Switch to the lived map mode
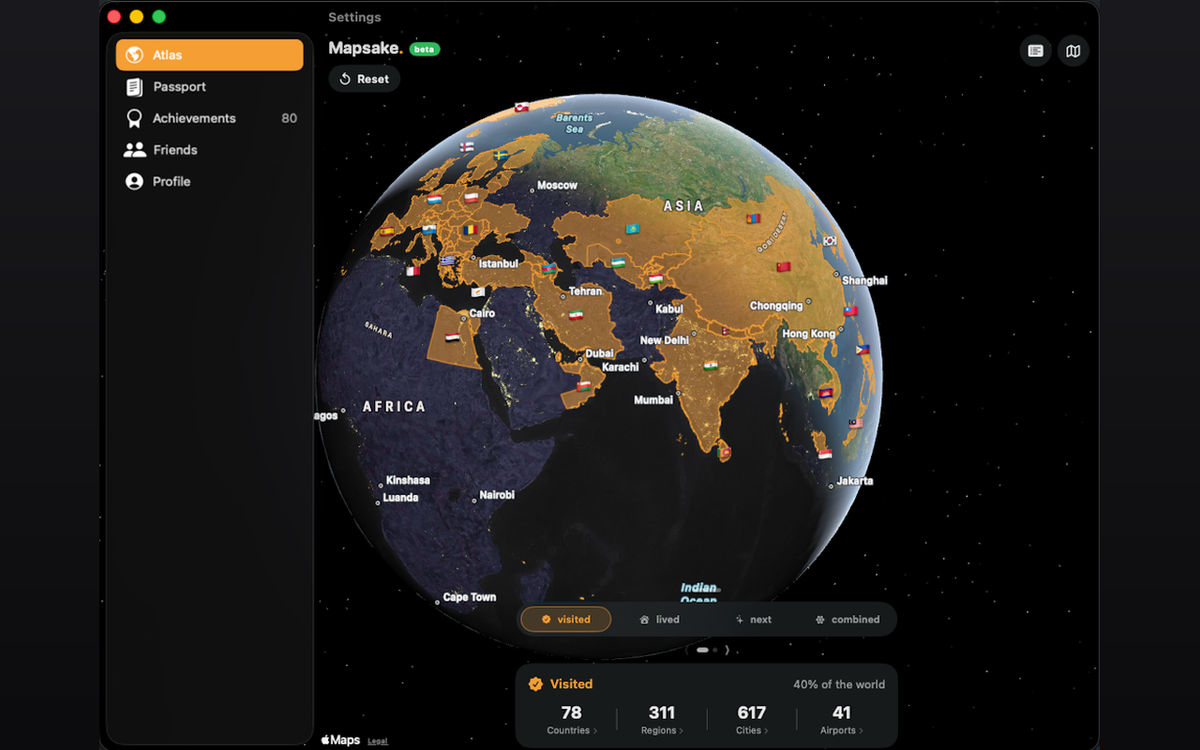1200x750 pixels. (x=659, y=619)
